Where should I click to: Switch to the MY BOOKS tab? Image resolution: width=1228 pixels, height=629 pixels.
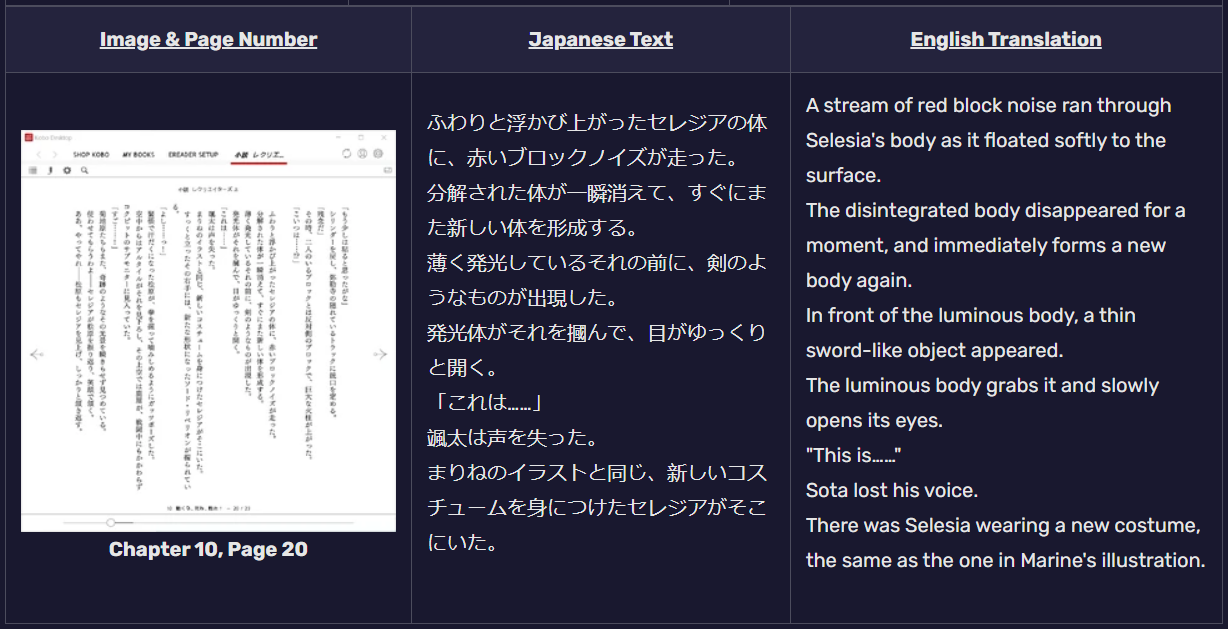pyautogui.click(x=139, y=155)
